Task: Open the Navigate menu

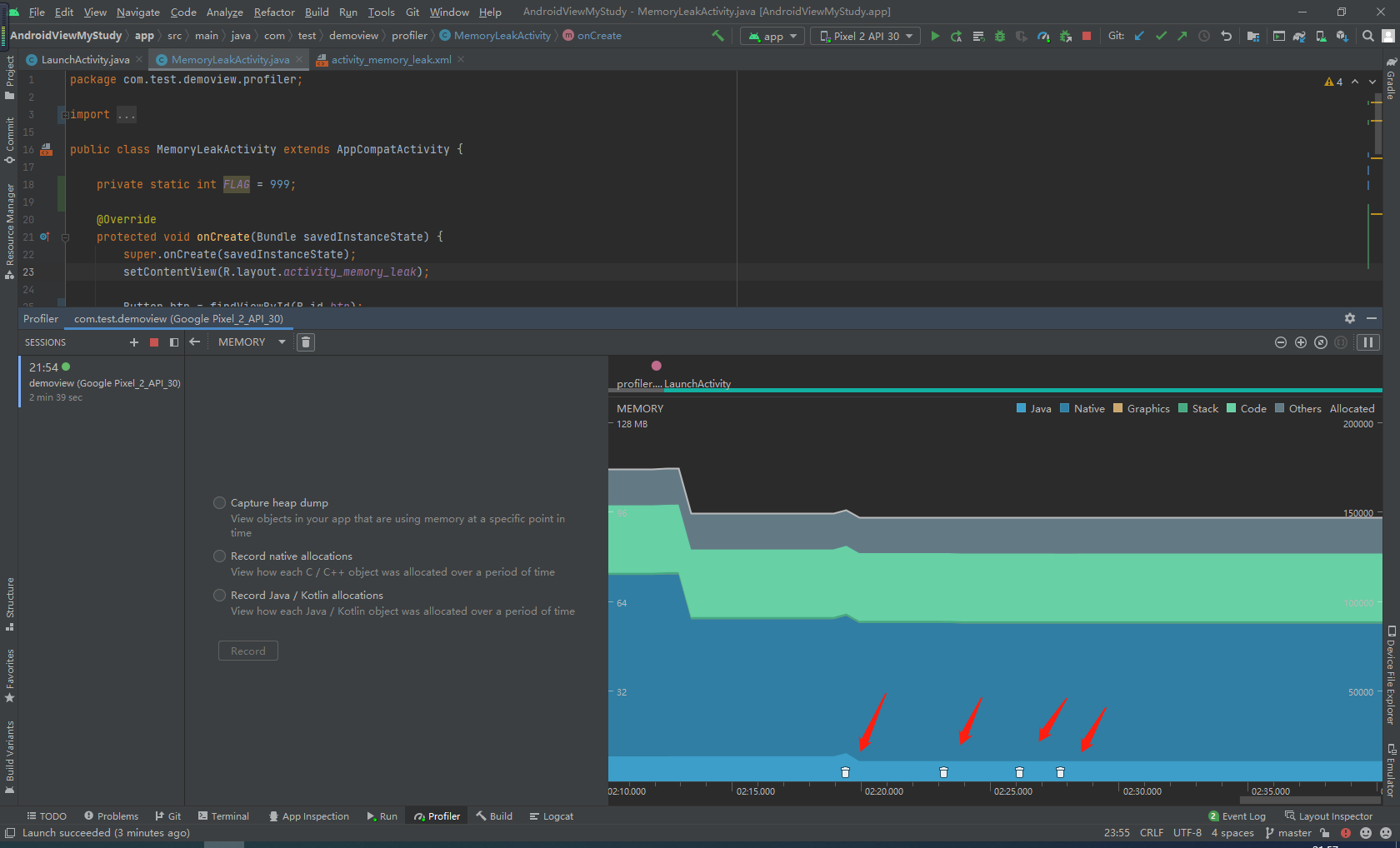Action: [137, 12]
